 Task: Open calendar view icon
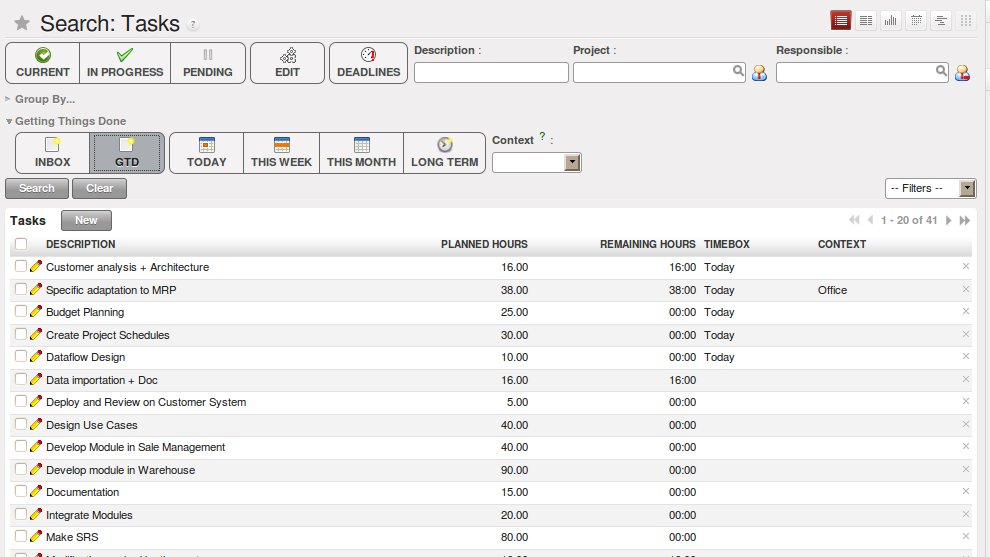point(915,20)
